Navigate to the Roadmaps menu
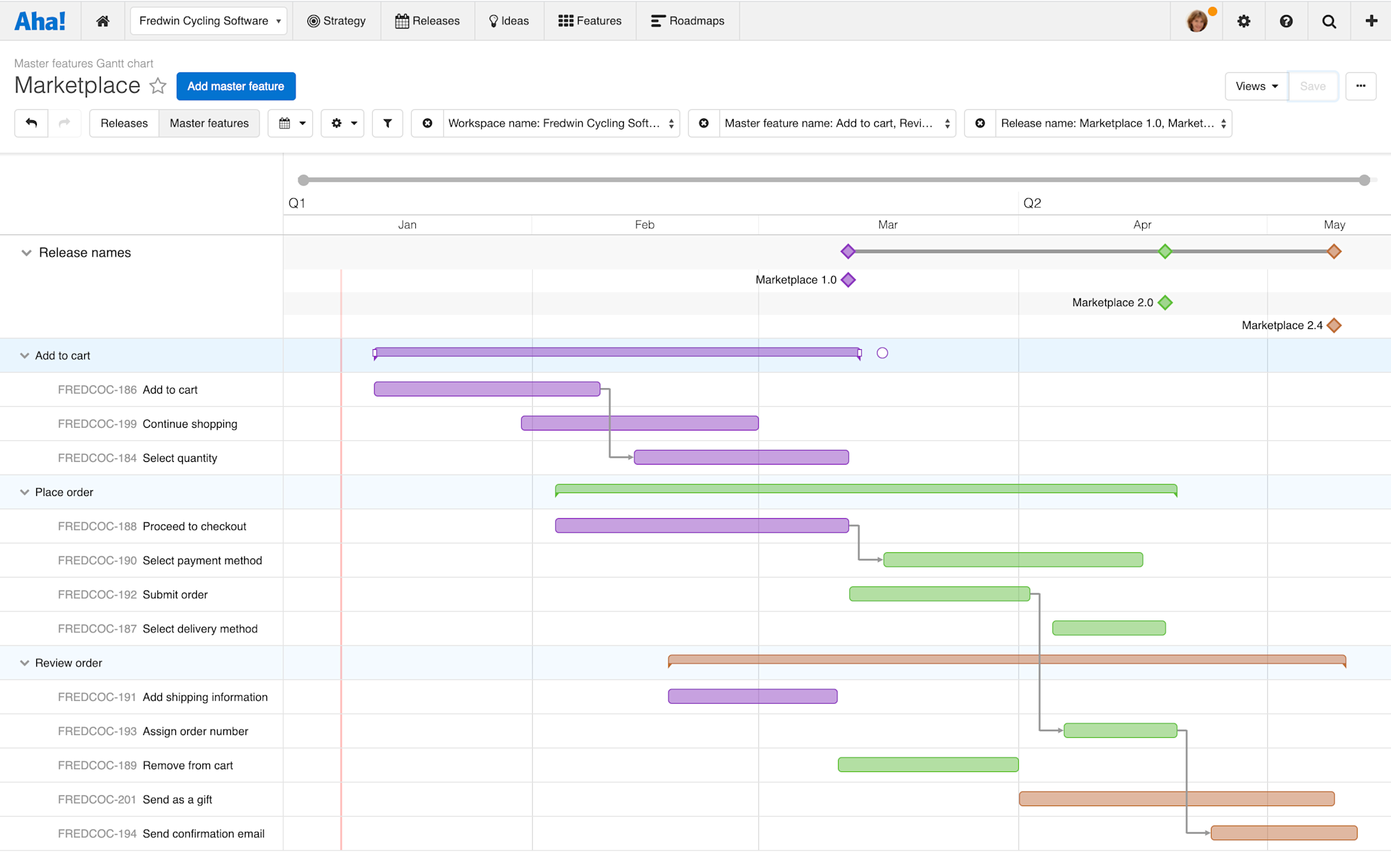 point(687,21)
